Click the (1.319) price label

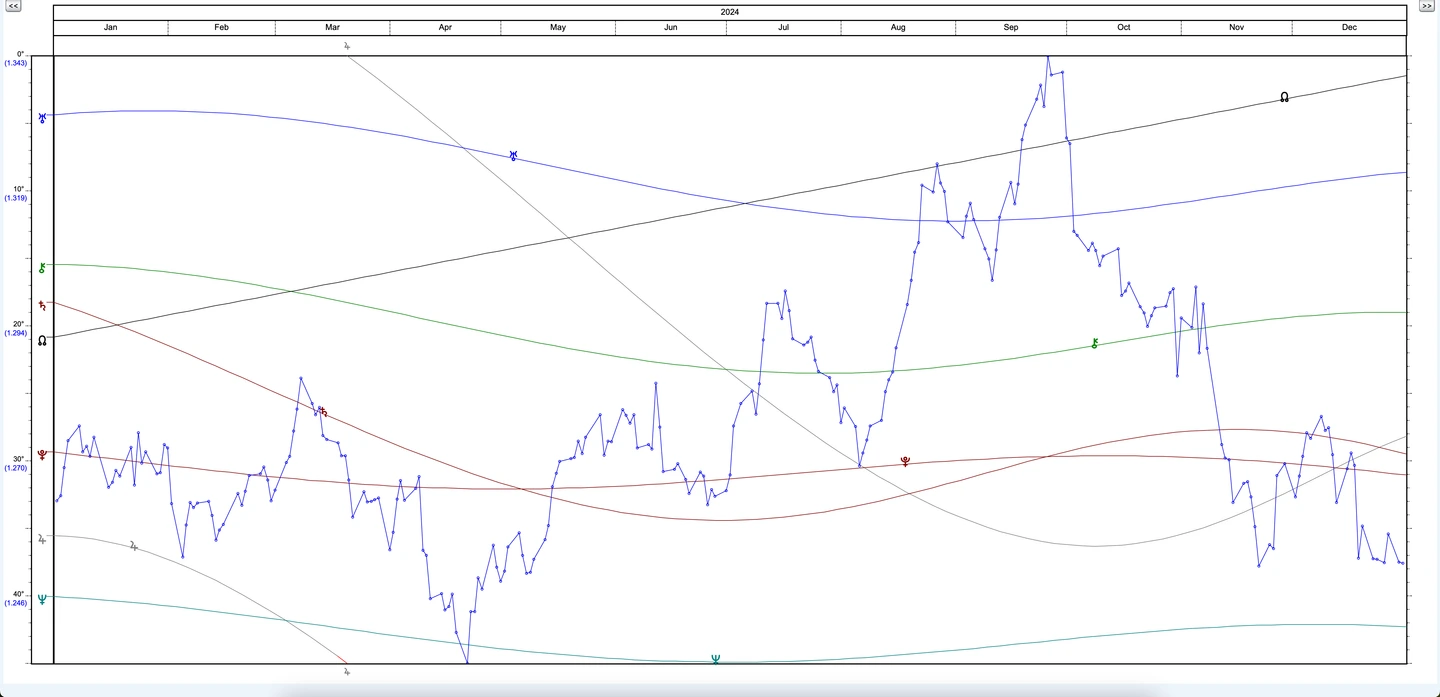[15, 198]
